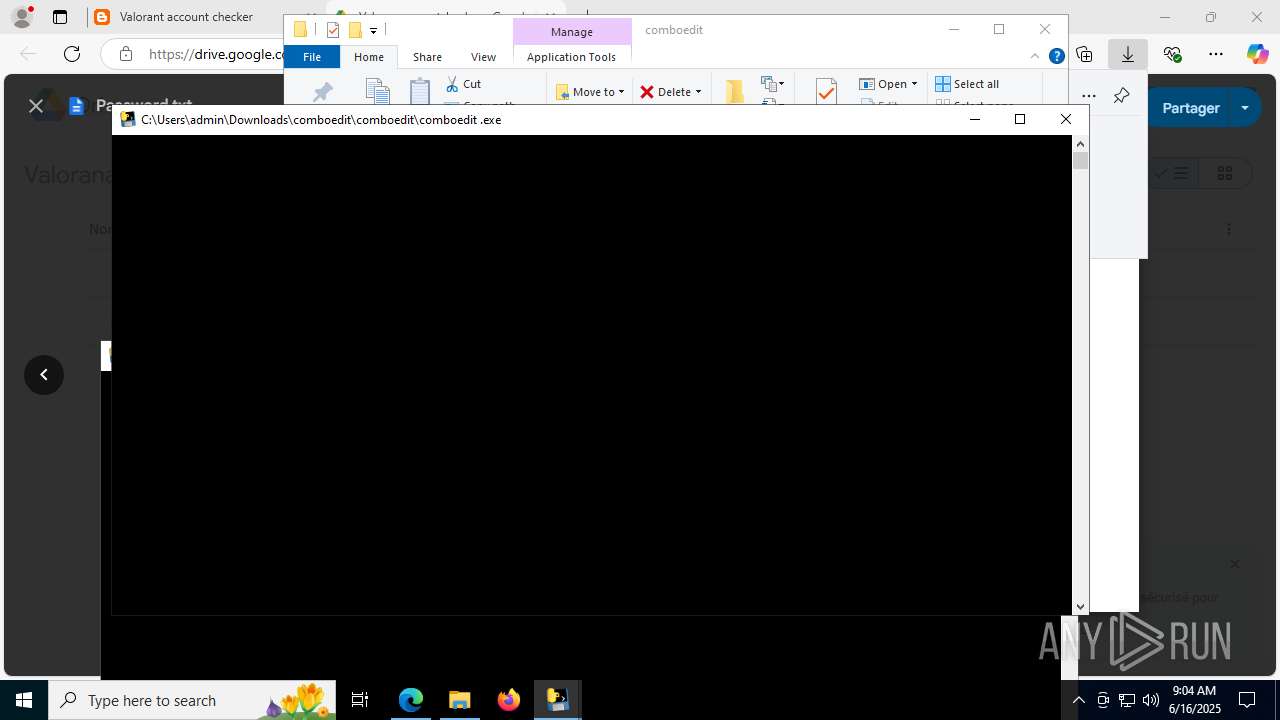Image resolution: width=1280 pixels, height=720 pixels.
Task: Click the console scrollbar up arrow
Action: [1080, 143]
